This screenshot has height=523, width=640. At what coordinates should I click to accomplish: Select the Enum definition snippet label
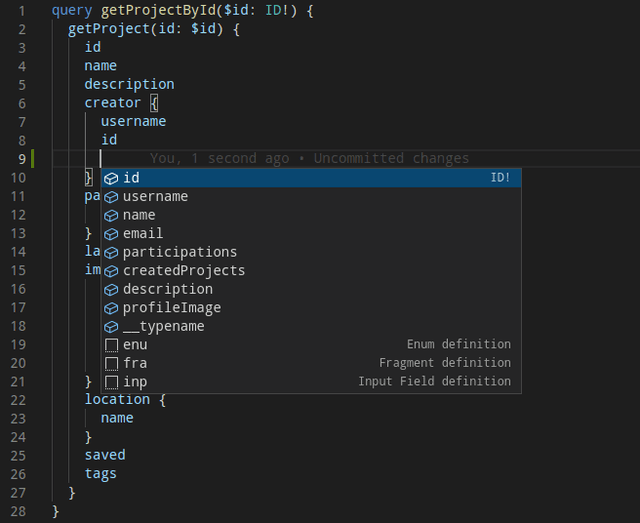[x=458, y=345]
